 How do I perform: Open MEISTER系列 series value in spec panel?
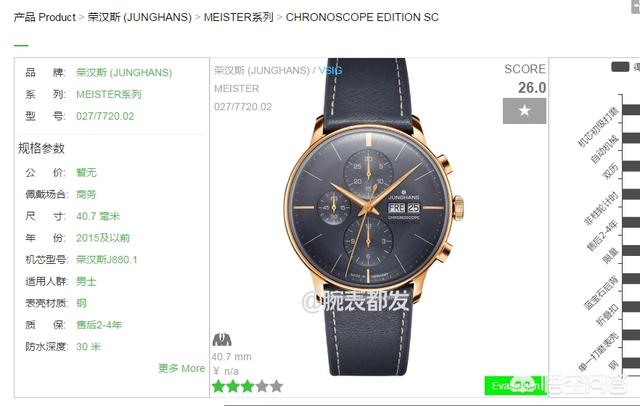pyautogui.click(x=109, y=95)
